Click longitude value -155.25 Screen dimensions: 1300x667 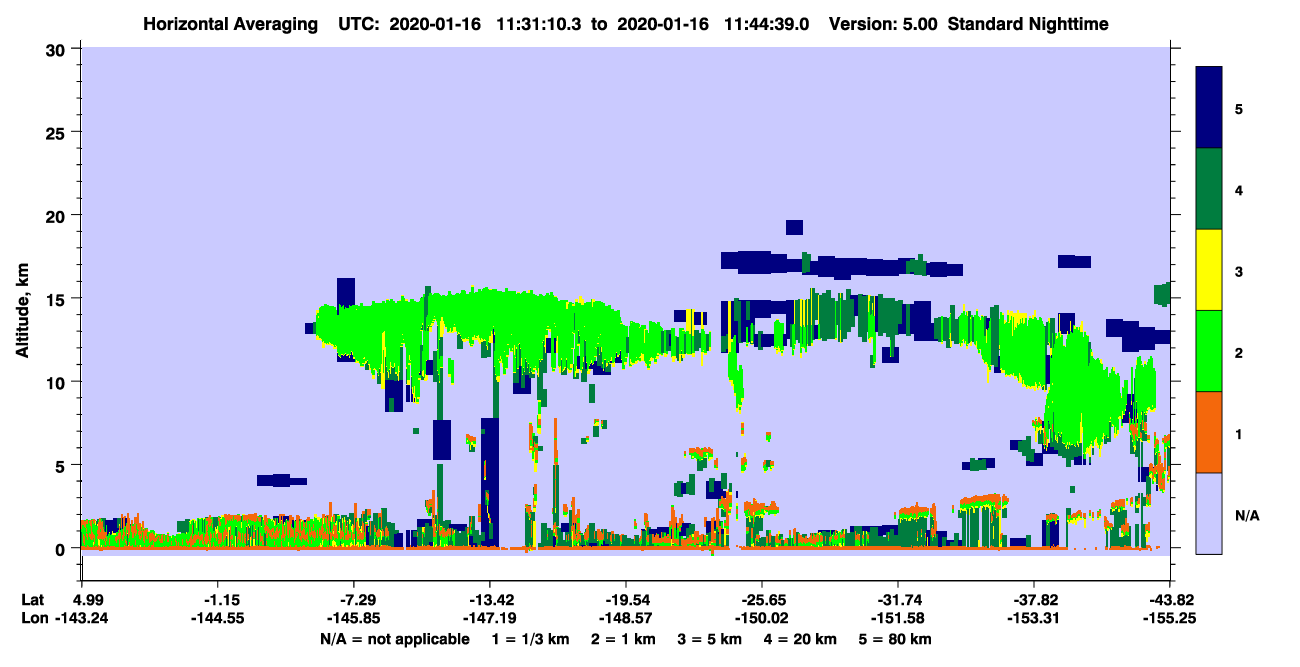coord(1170,619)
